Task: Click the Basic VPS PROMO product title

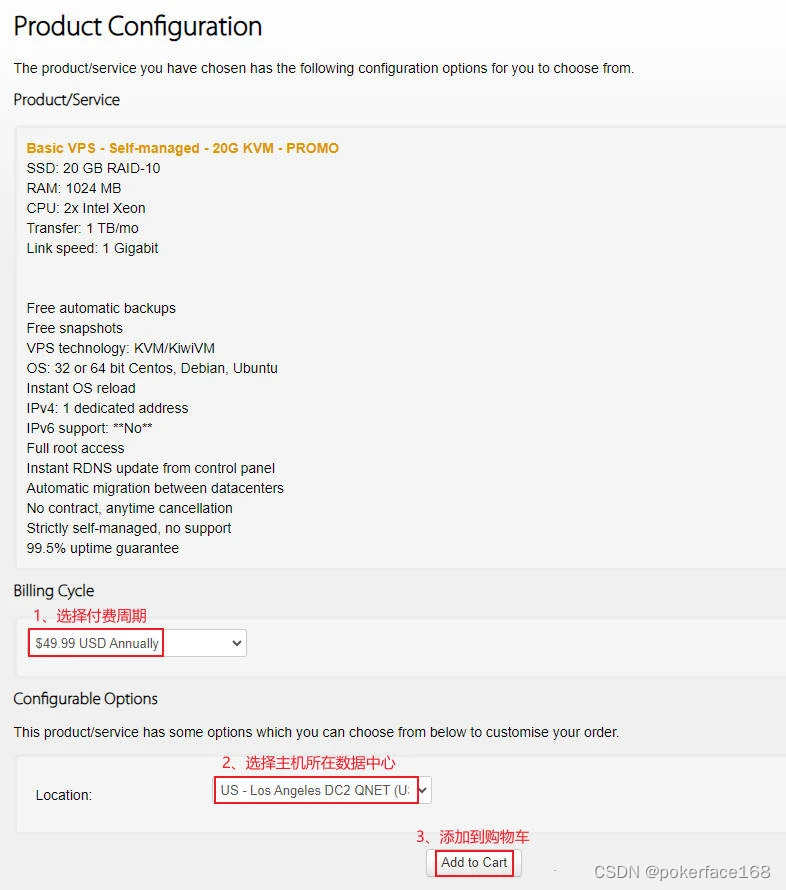Action: [183, 148]
